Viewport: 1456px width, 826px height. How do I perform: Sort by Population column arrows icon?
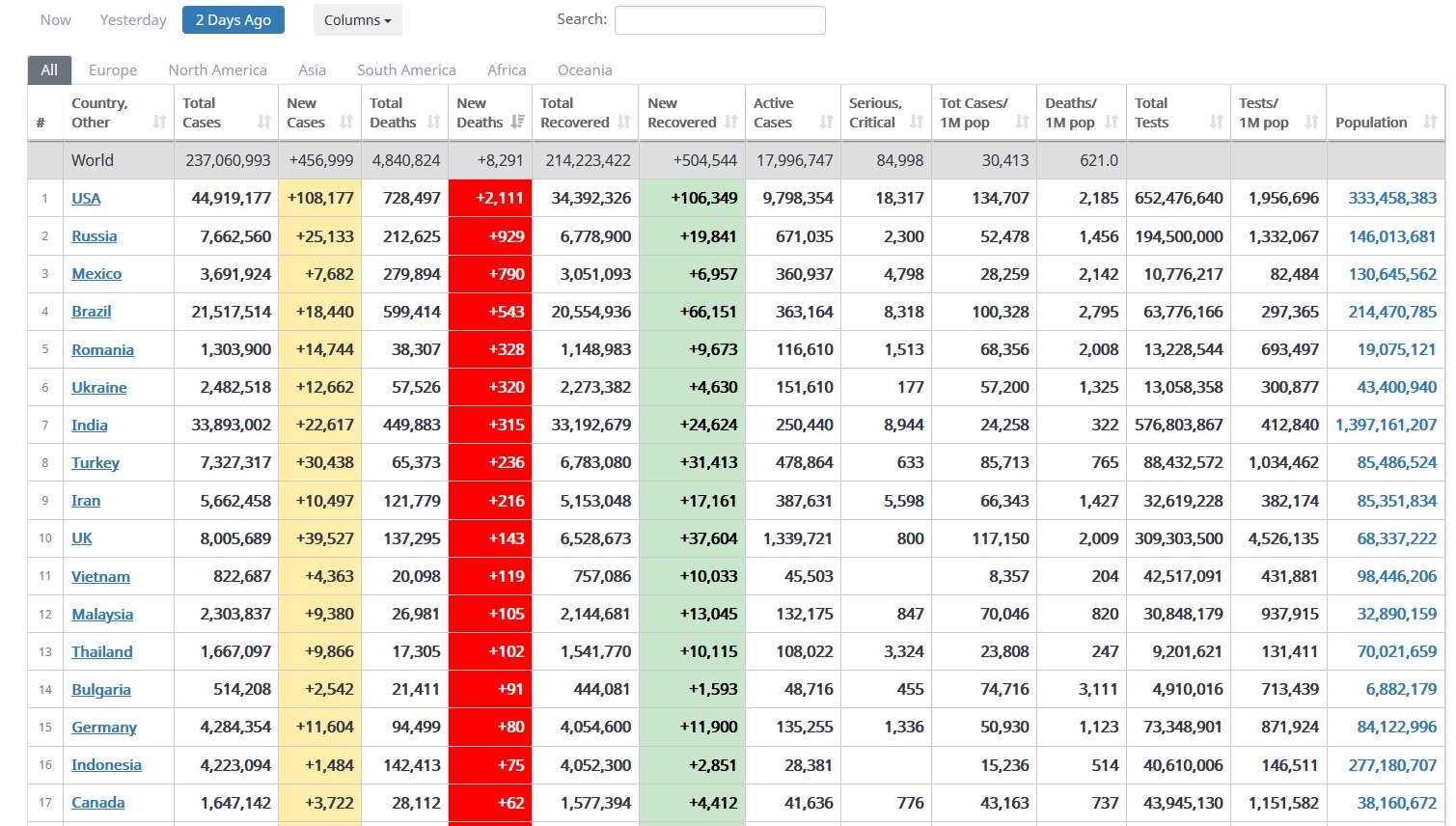[x=1430, y=123]
